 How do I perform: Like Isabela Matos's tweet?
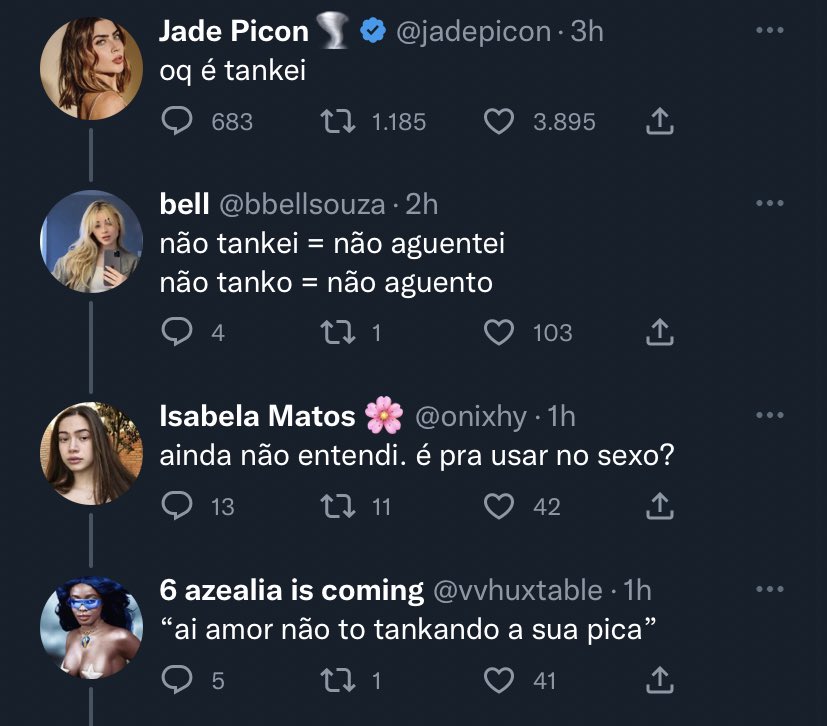(498, 506)
